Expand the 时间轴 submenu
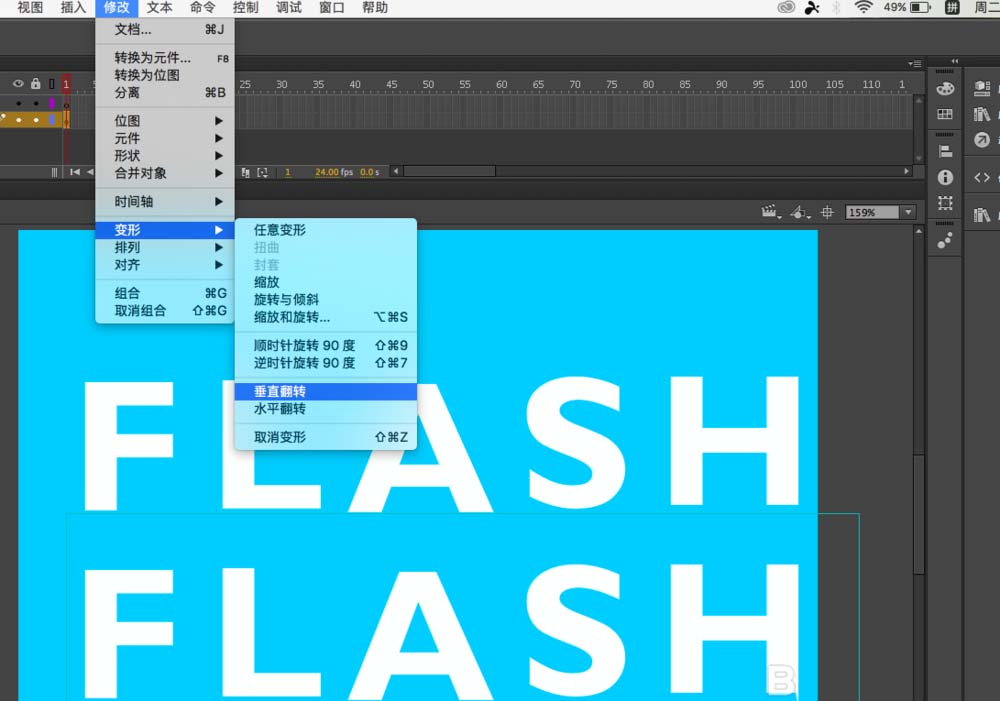Viewport: 1000px width, 701px height. (x=165, y=202)
